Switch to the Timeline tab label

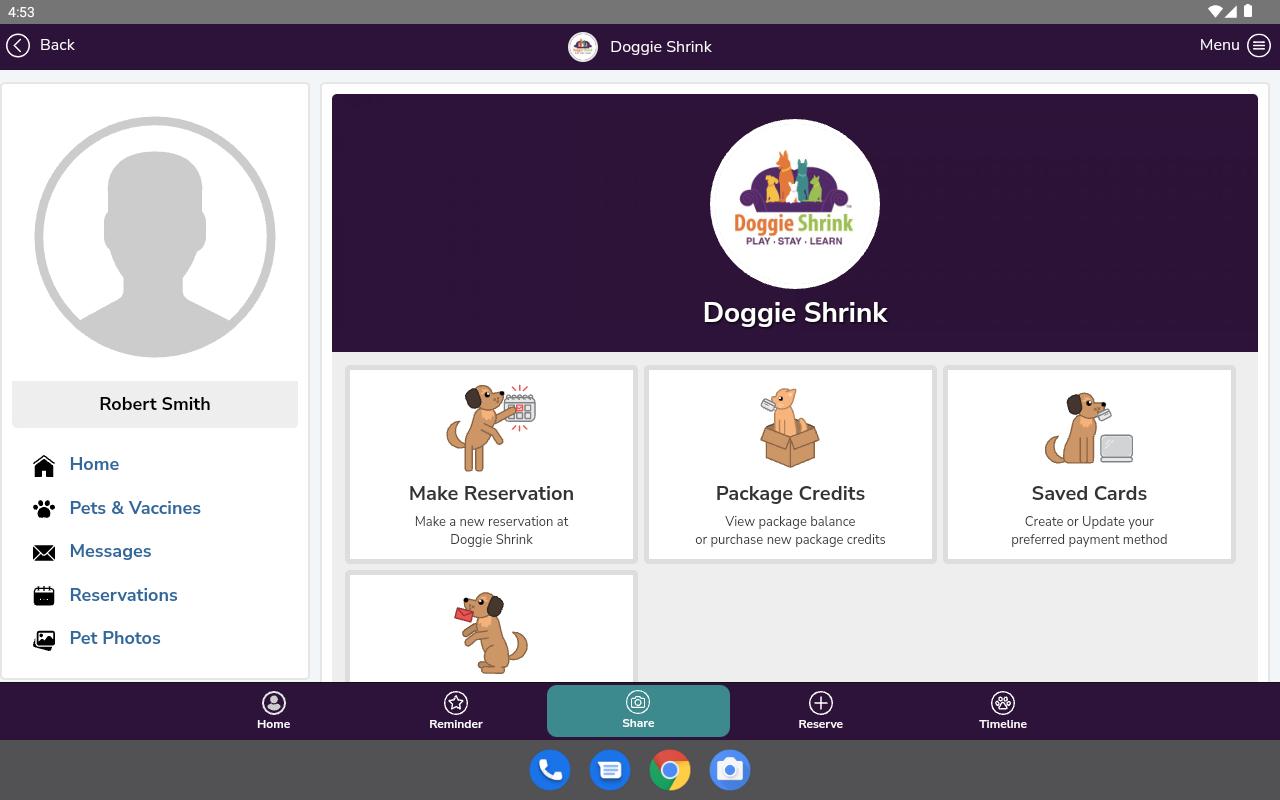click(x=1003, y=724)
